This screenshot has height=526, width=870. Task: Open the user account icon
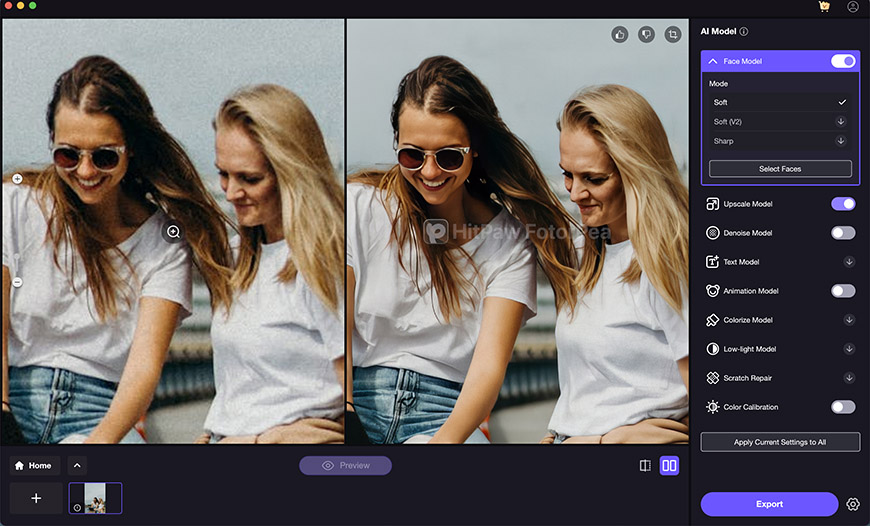(853, 7)
